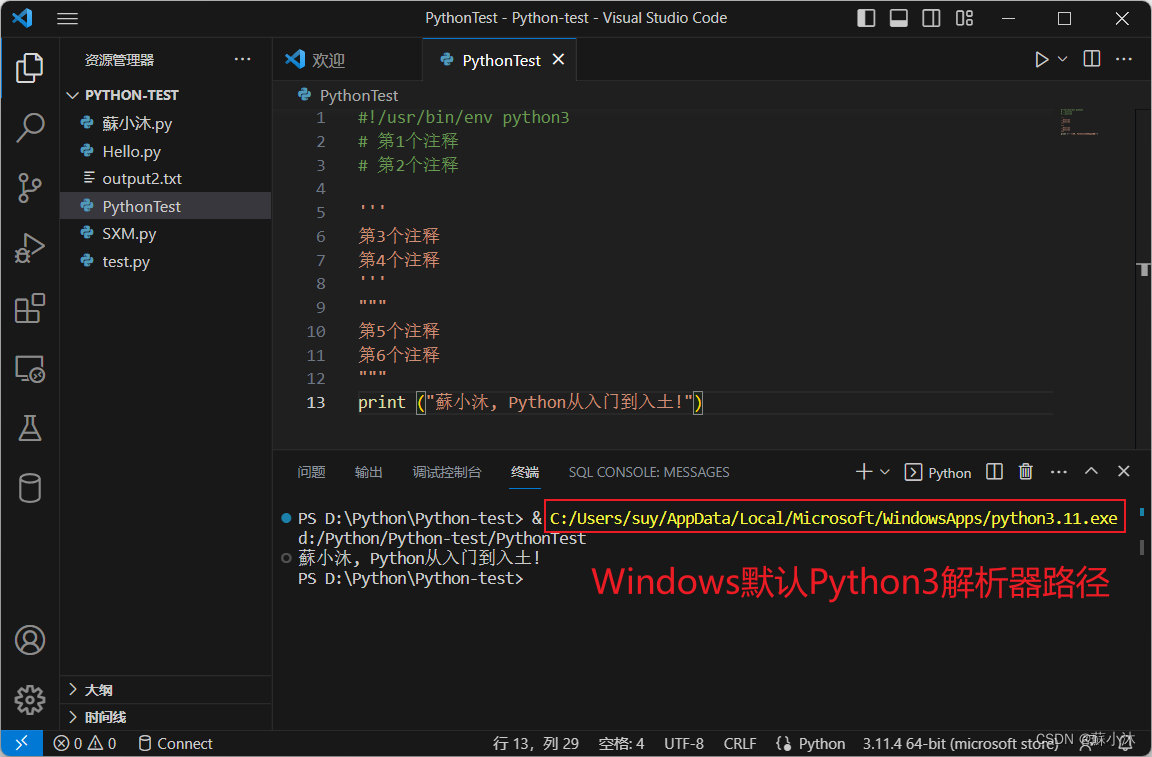Screen dimensions: 1152x757
Task: Open the terminal panel's more actions ellipsis
Action: tap(1059, 472)
